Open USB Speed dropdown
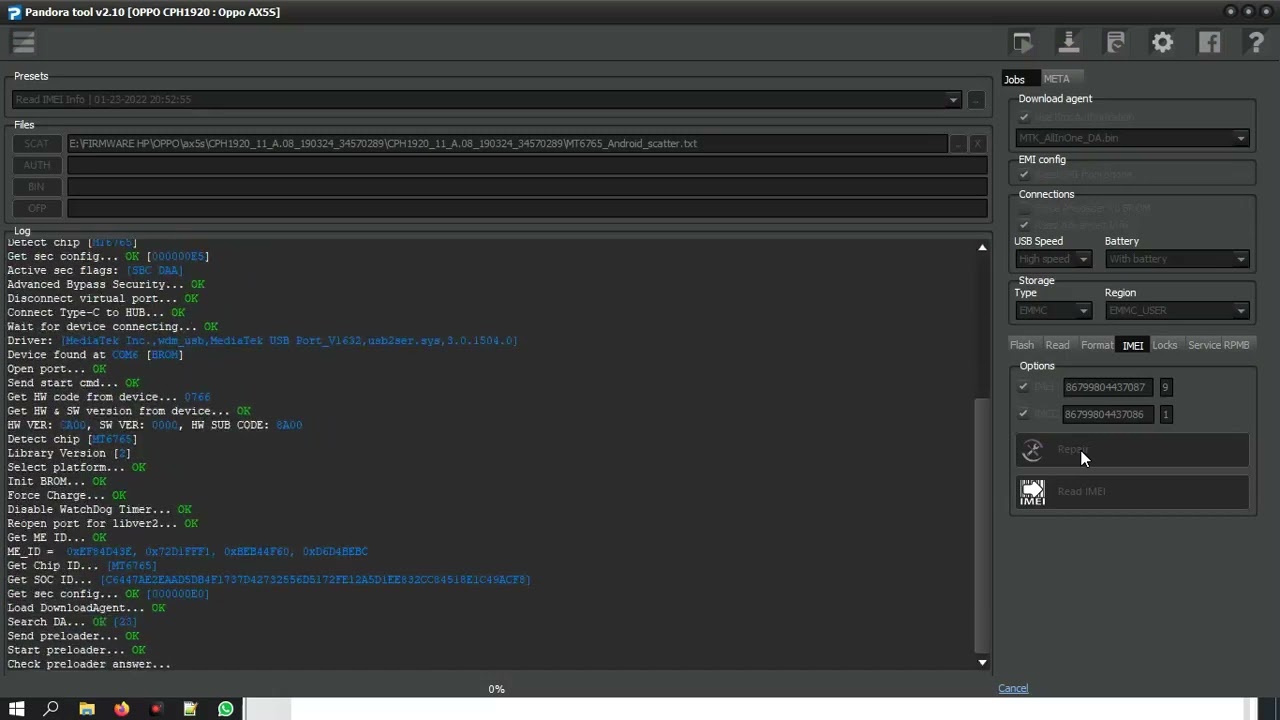1280x720 pixels. coord(1052,259)
